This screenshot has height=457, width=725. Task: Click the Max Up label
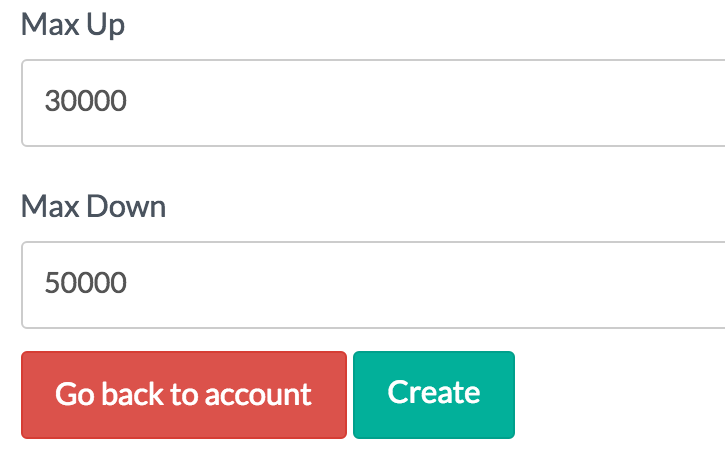tap(73, 25)
